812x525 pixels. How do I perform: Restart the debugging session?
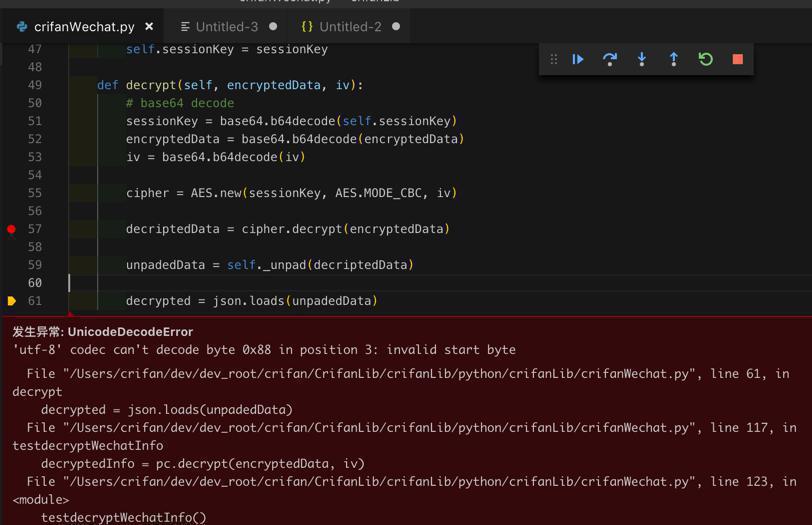(706, 60)
